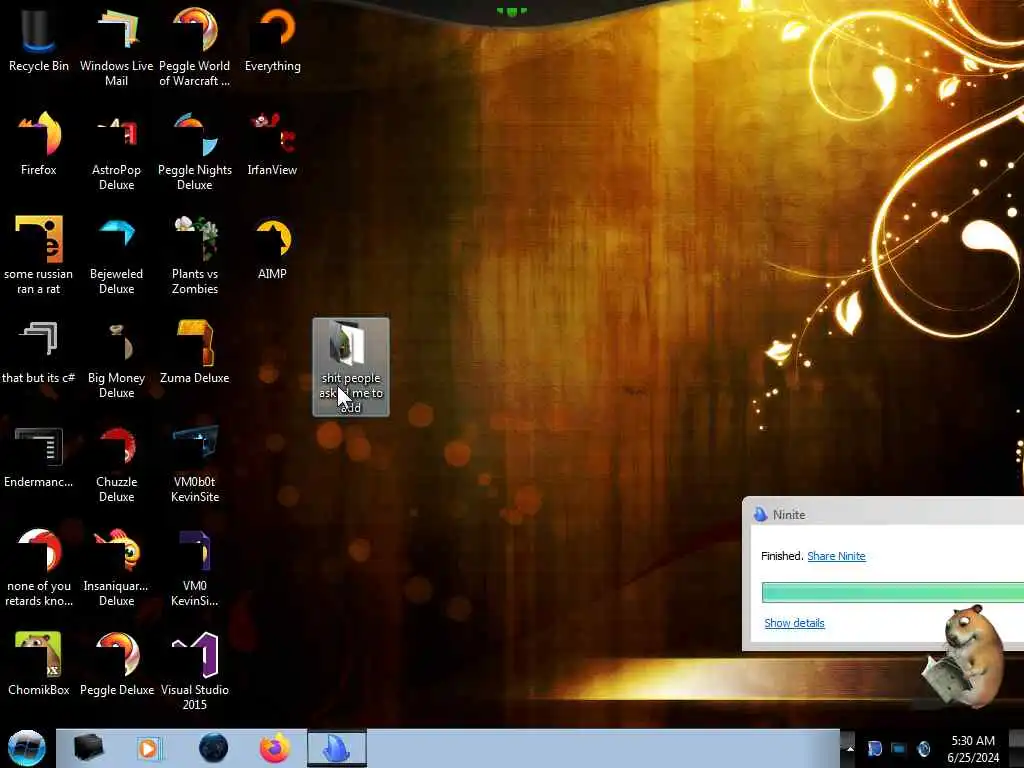1024x768 pixels.
Task: Launch Zuma Deluxe shortcut
Action: (x=195, y=353)
